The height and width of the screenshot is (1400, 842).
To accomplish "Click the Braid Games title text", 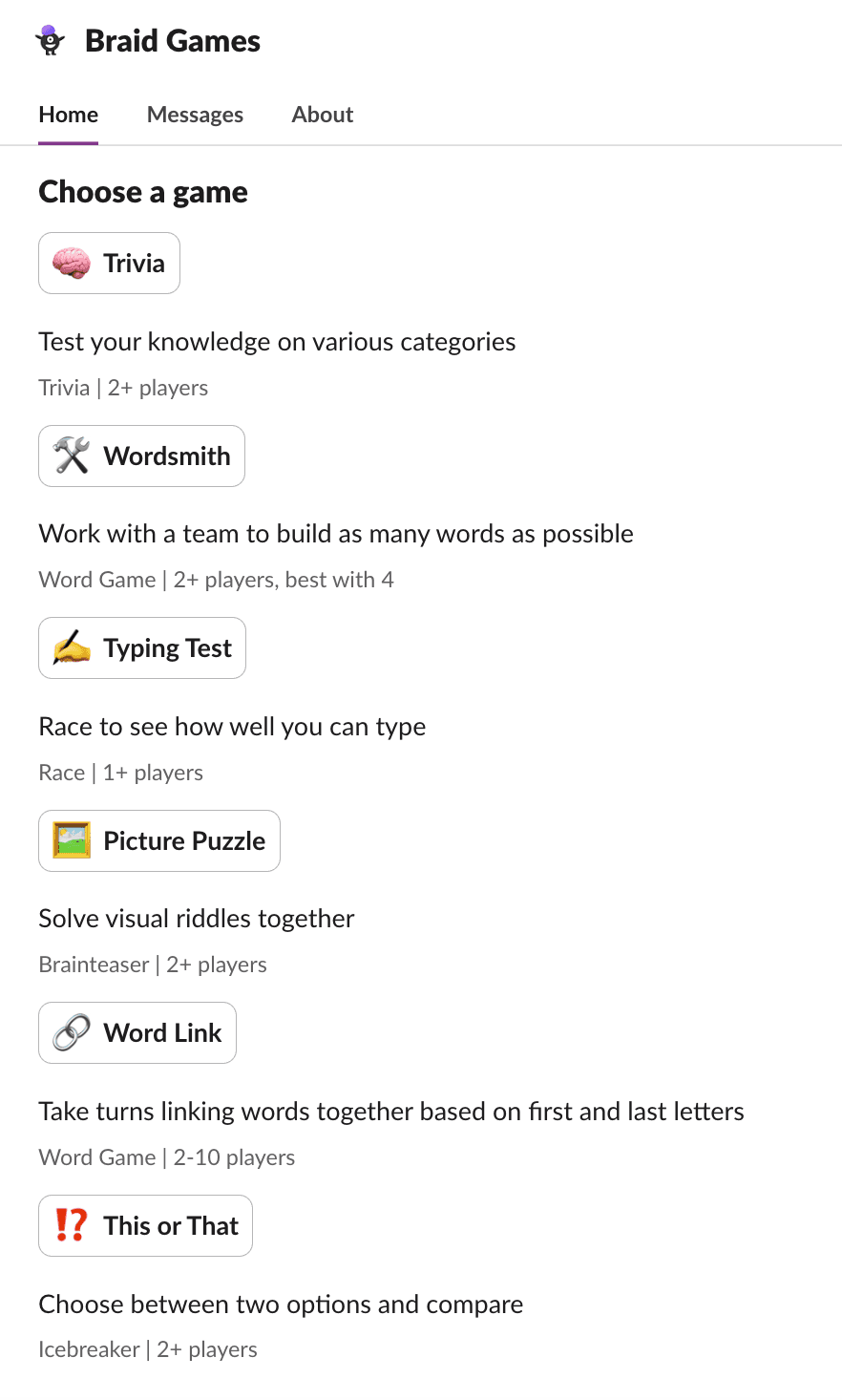I will pyautogui.click(x=173, y=41).
